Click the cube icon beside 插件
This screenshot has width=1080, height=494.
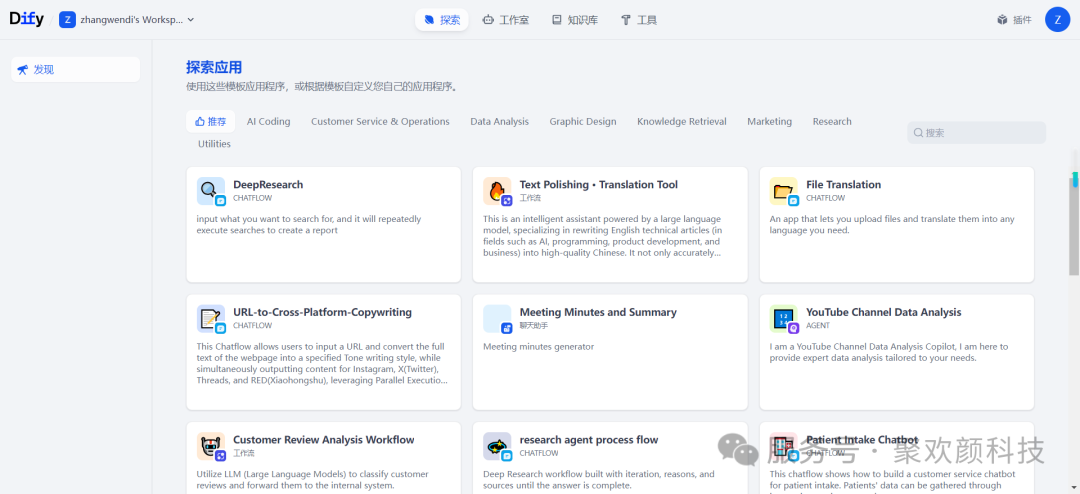1002,20
